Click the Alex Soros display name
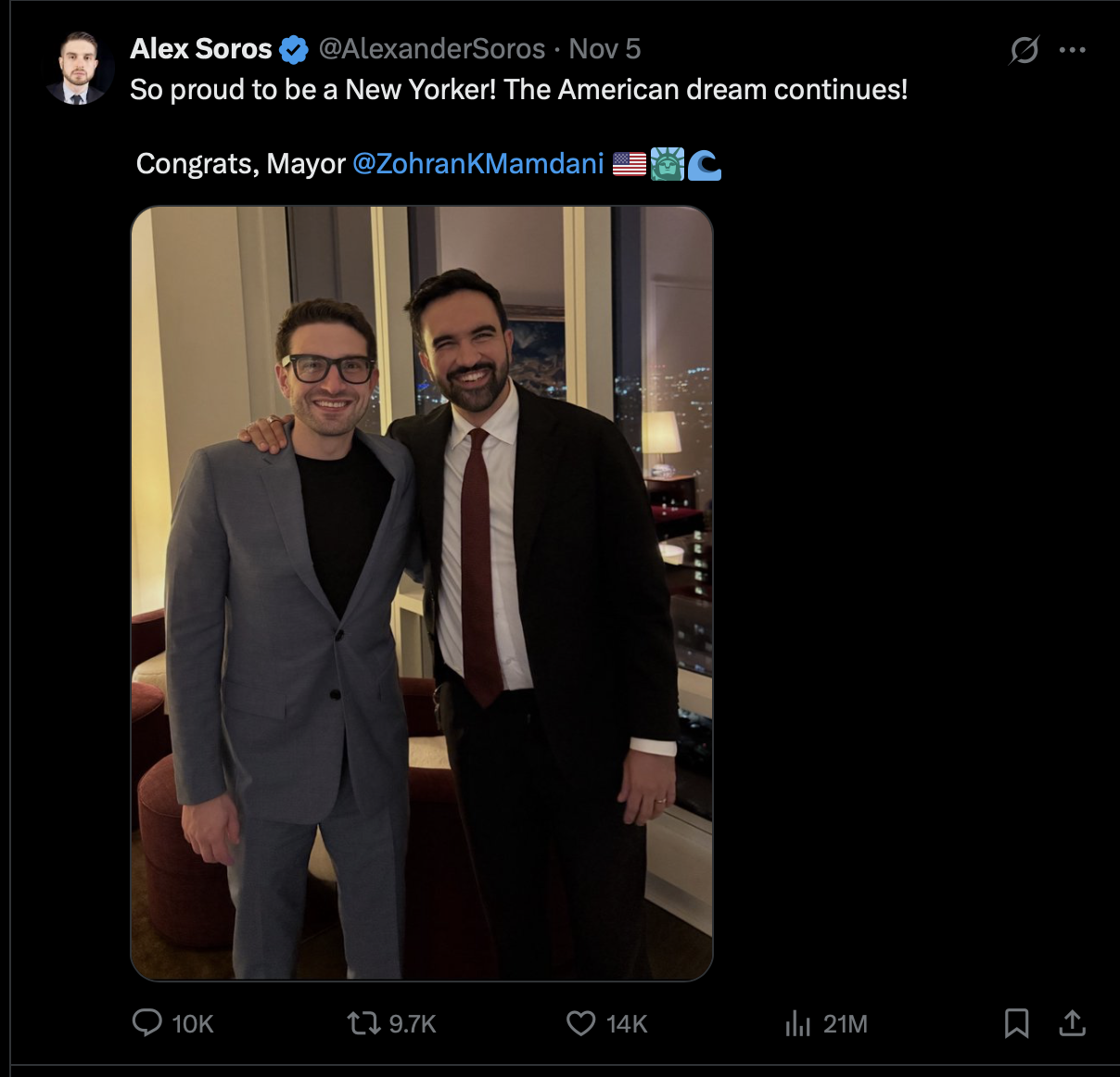This screenshot has height=1077, width=1120. pyautogui.click(x=201, y=49)
